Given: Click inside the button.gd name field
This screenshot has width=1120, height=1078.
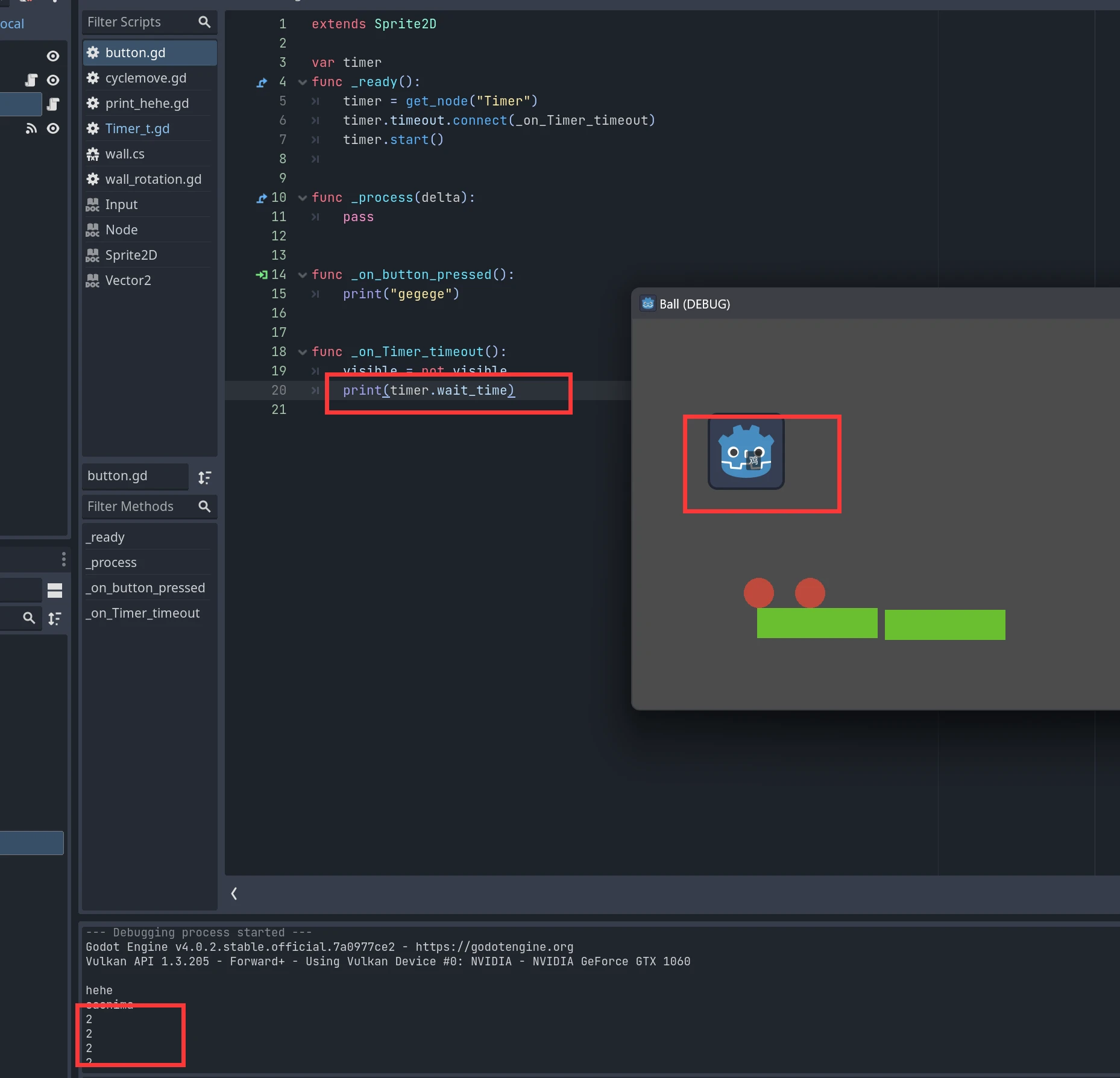Looking at the screenshot, I should pyautogui.click(x=136, y=476).
